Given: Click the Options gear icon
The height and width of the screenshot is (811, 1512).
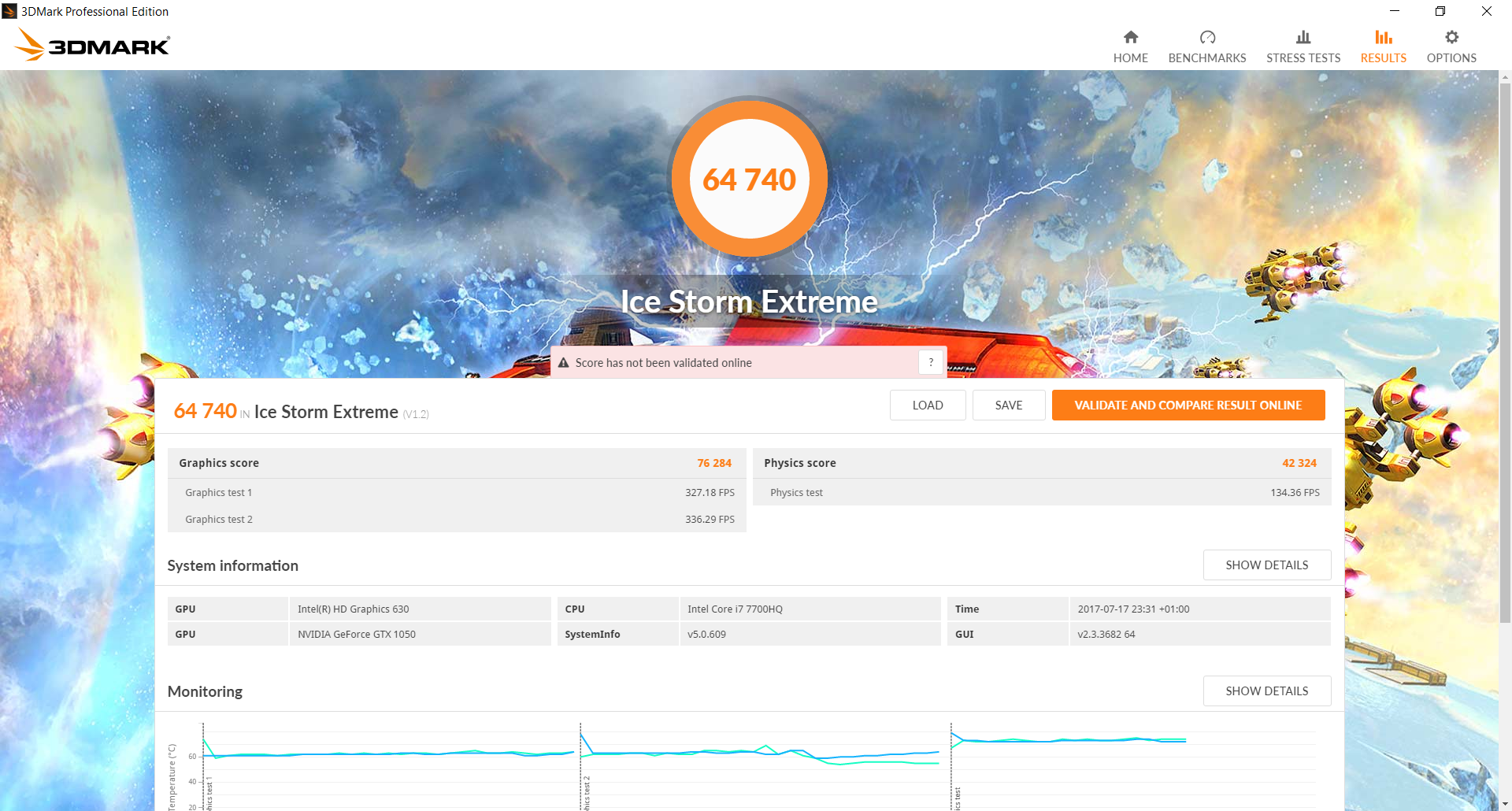Looking at the screenshot, I should tap(1451, 37).
